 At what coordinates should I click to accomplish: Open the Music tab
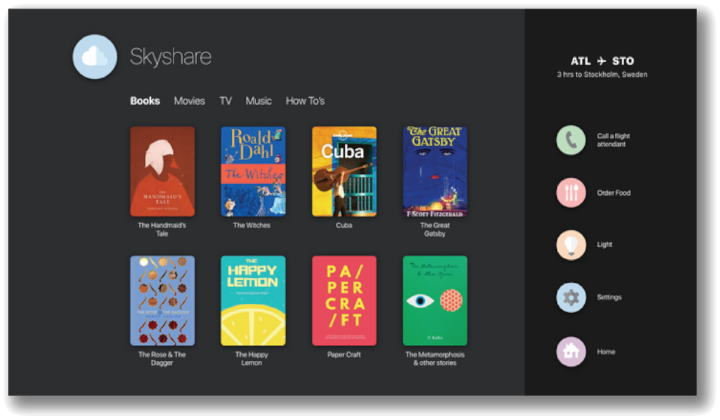(259, 101)
